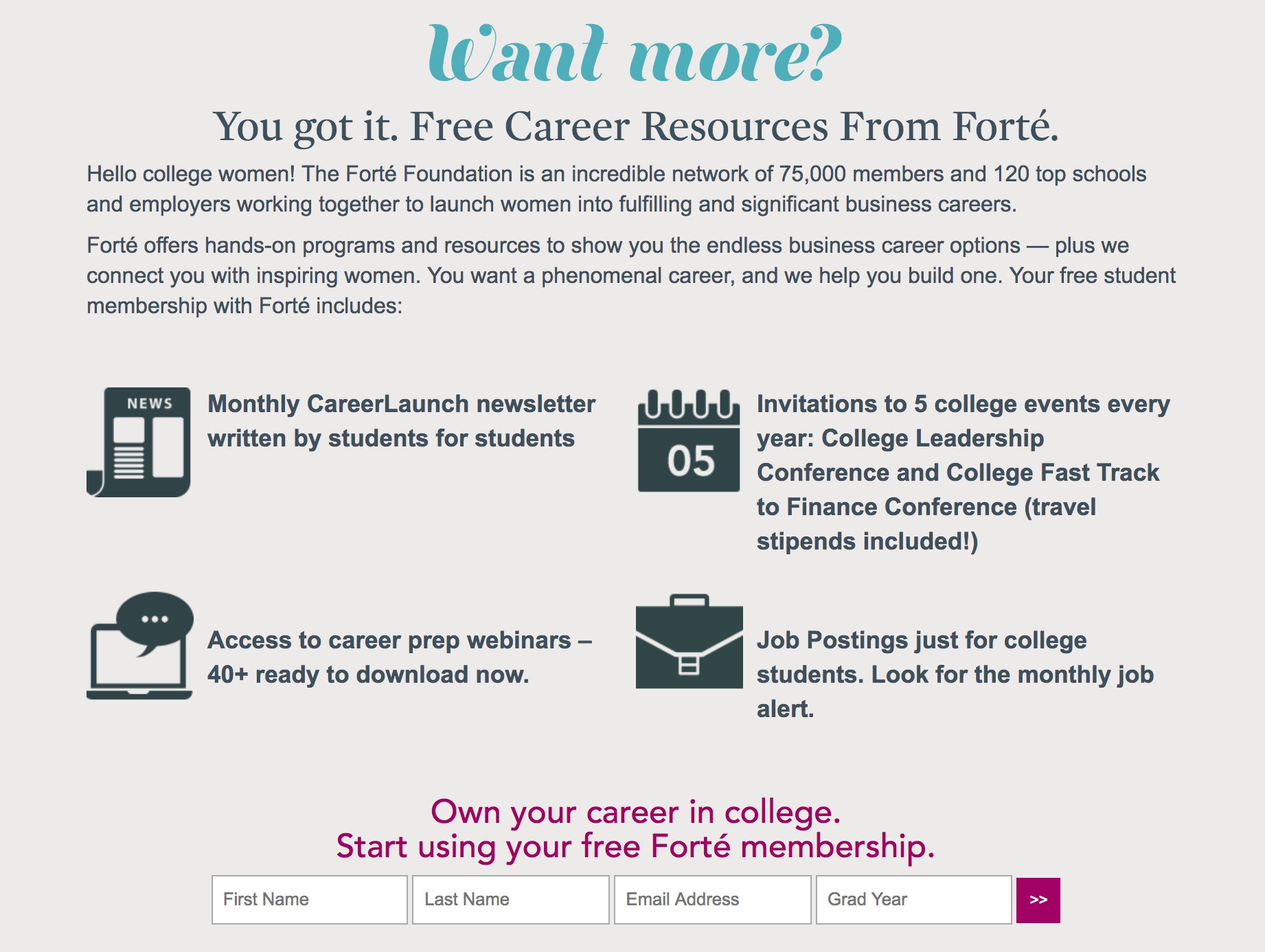The width and height of the screenshot is (1265, 952).
Task: Click the "Want more?" script heading
Action: 634,55
